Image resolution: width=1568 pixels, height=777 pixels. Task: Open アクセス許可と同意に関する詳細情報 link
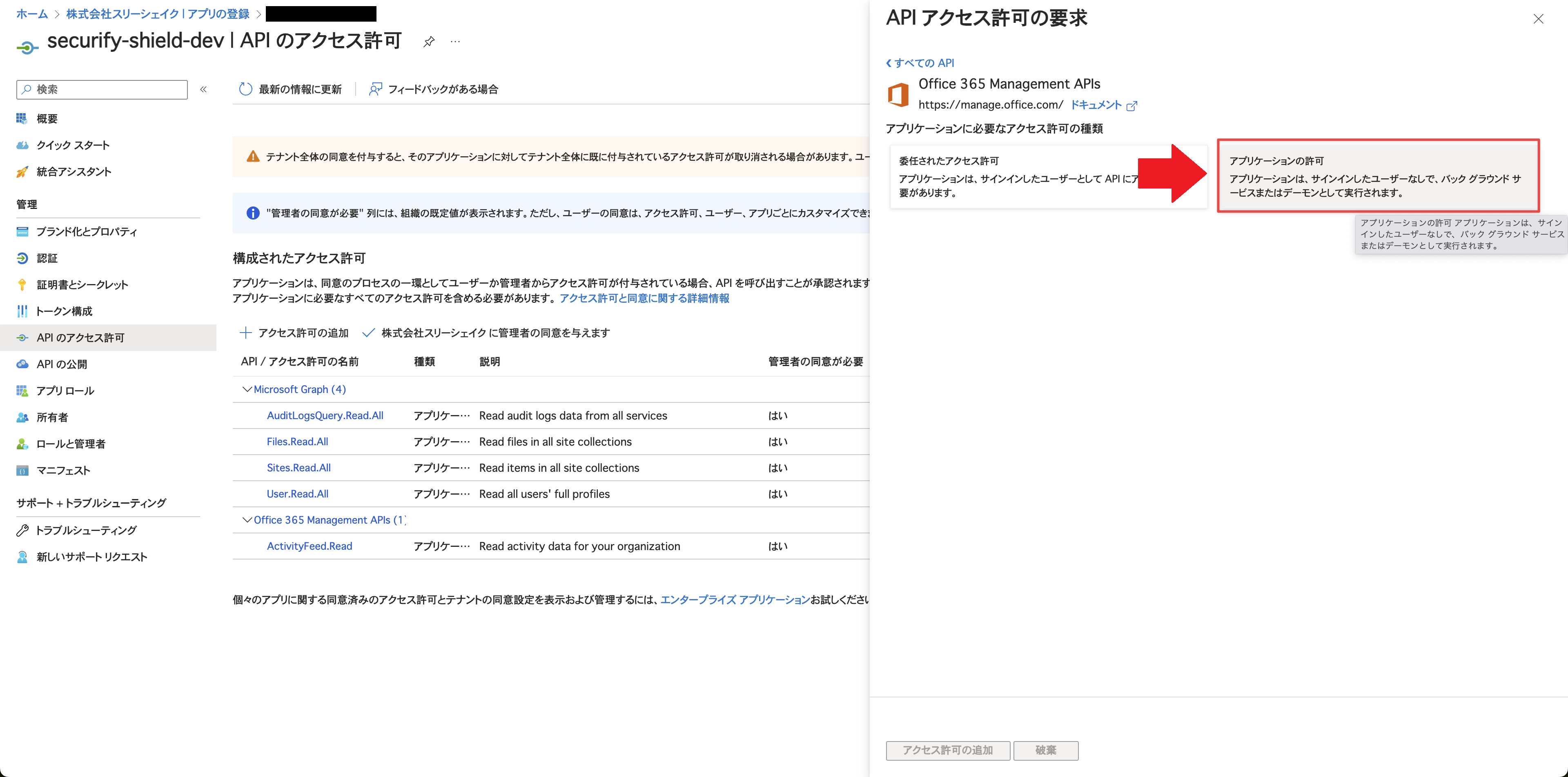point(644,298)
